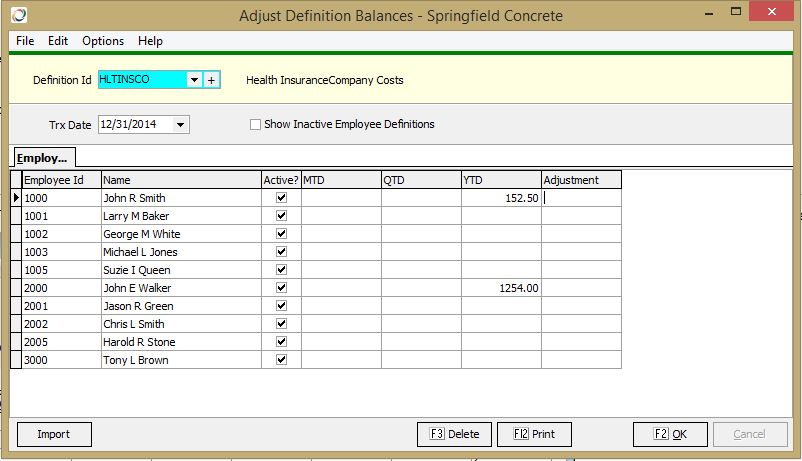The width and height of the screenshot is (802, 461).
Task: Open the Trx Date calendar dropdown
Action: [180, 125]
